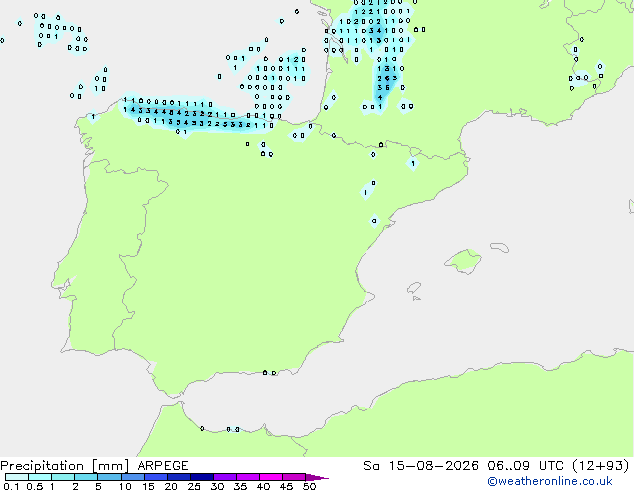The height and width of the screenshot is (490, 634).
Task: Click the violet 35 mm legend swatch
Action: (x=248, y=477)
